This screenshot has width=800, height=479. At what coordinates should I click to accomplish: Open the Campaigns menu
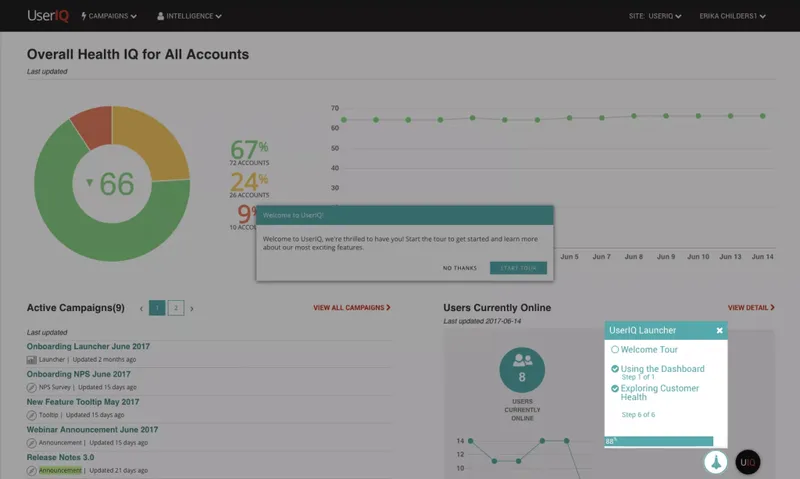point(109,16)
